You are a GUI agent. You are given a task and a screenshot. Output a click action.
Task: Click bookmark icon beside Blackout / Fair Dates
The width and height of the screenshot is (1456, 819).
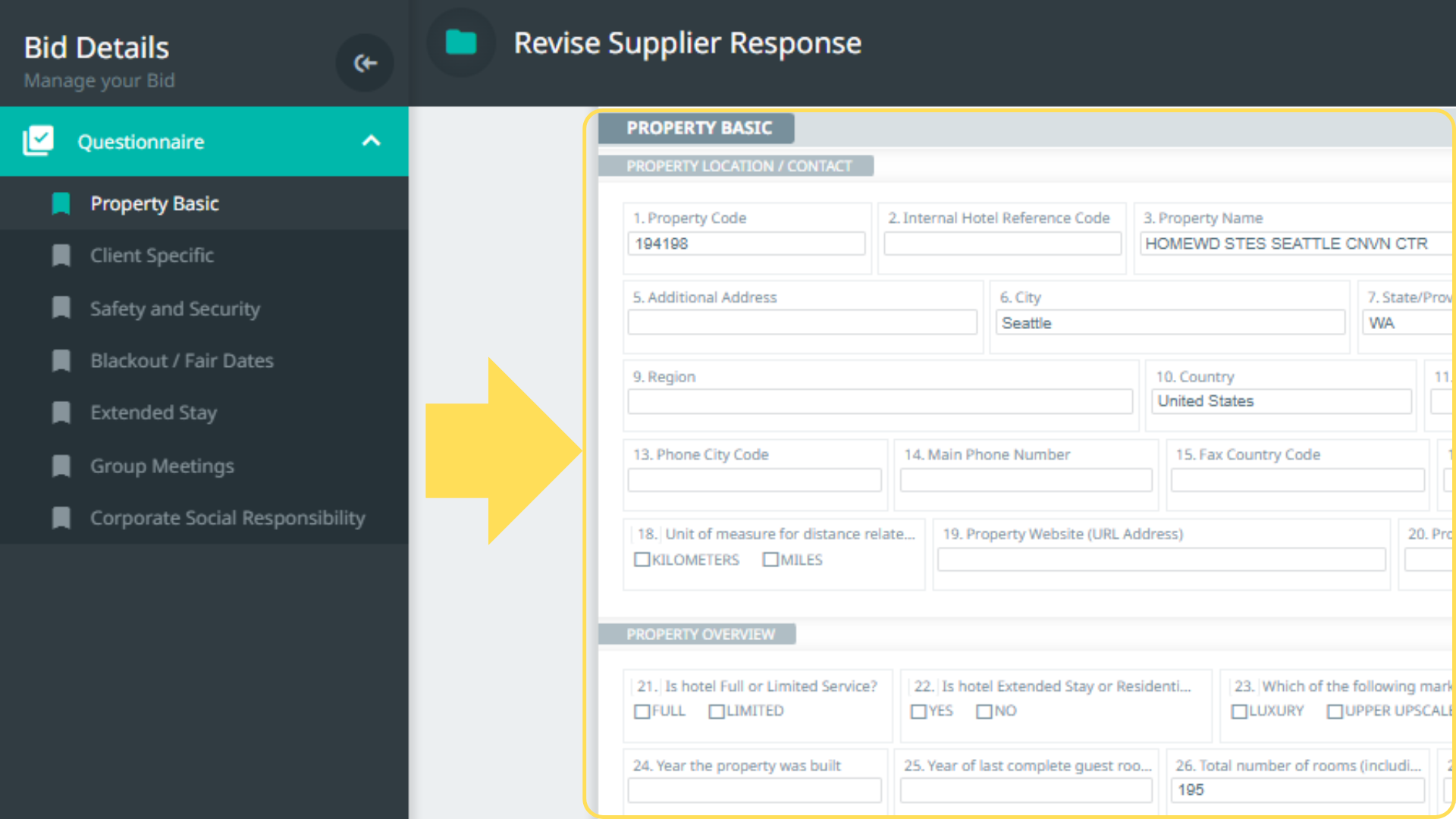61,360
